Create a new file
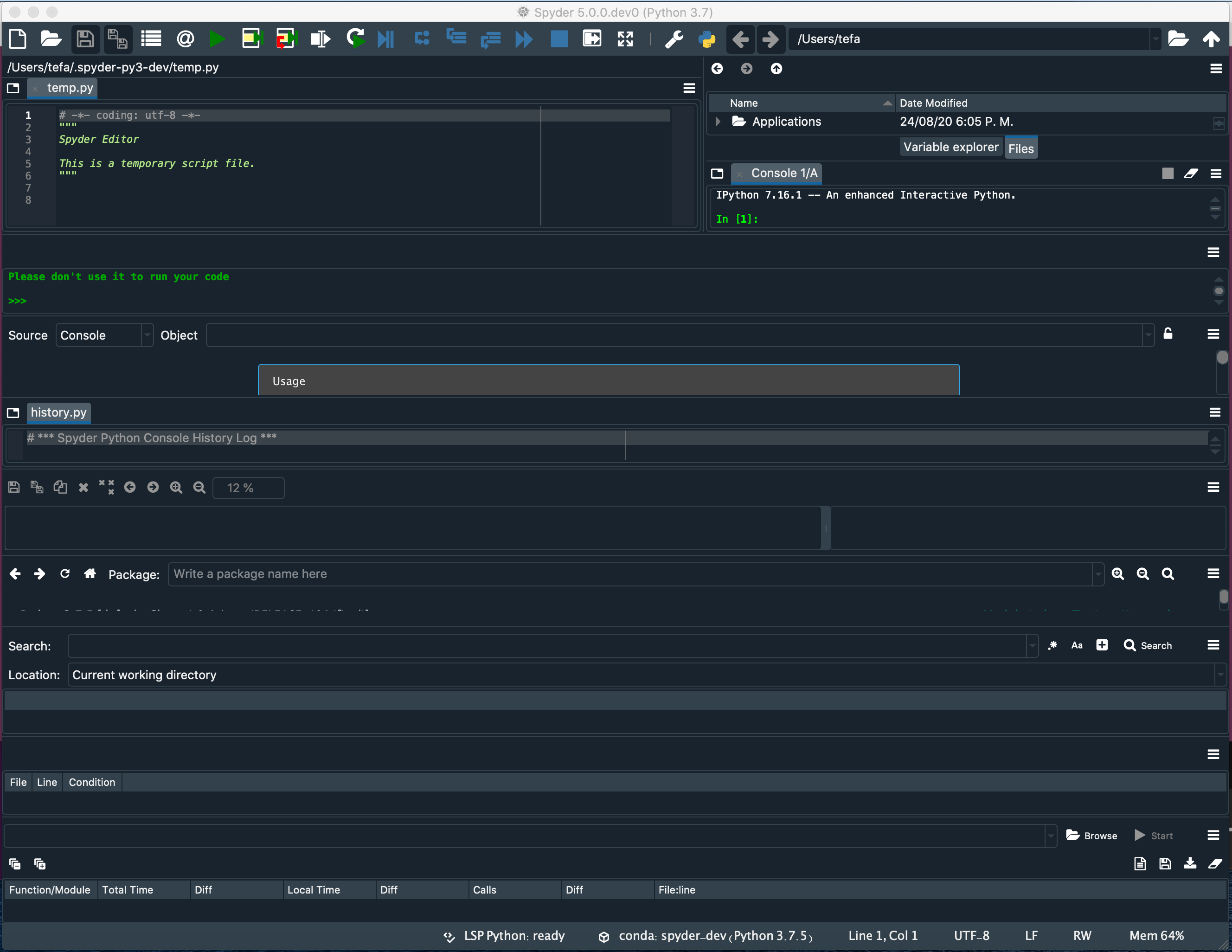 point(18,39)
